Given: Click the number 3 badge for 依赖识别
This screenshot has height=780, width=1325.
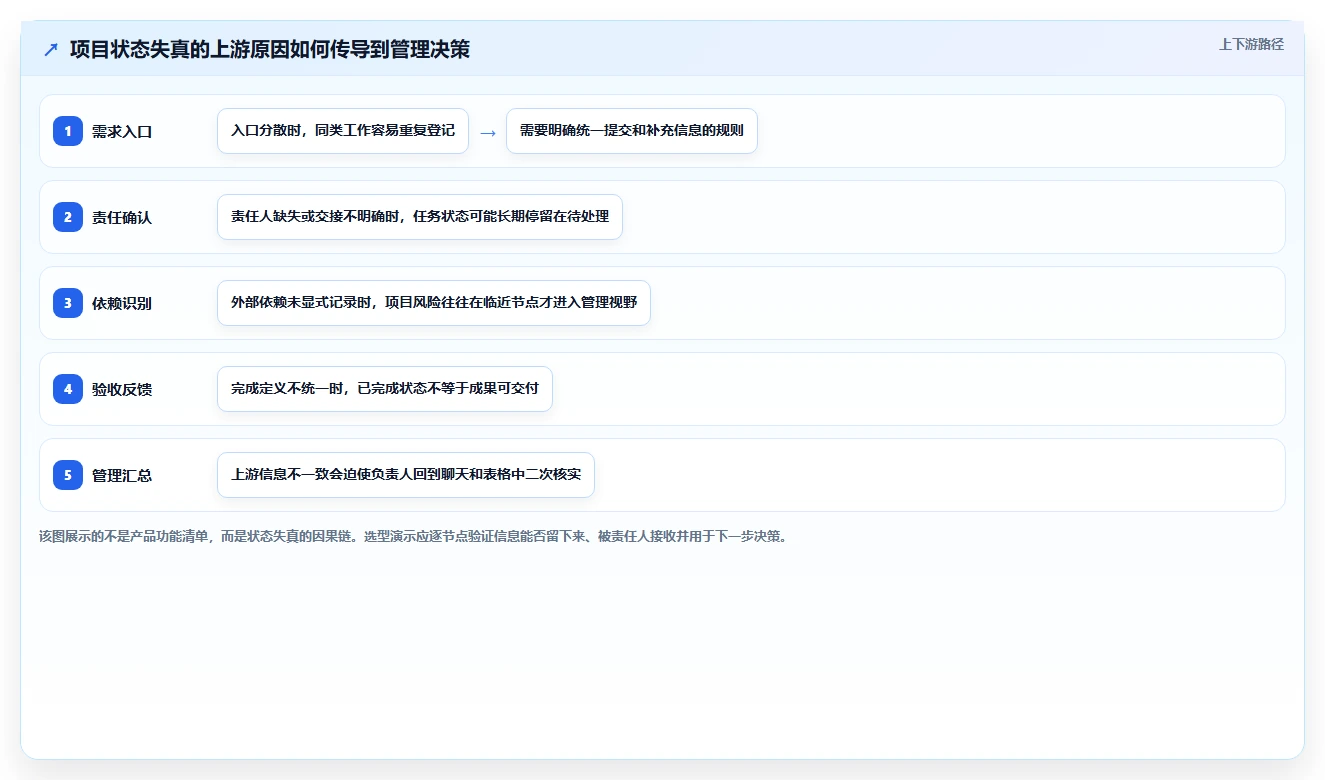Looking at the screenshot, I should (x=68, y=303).
